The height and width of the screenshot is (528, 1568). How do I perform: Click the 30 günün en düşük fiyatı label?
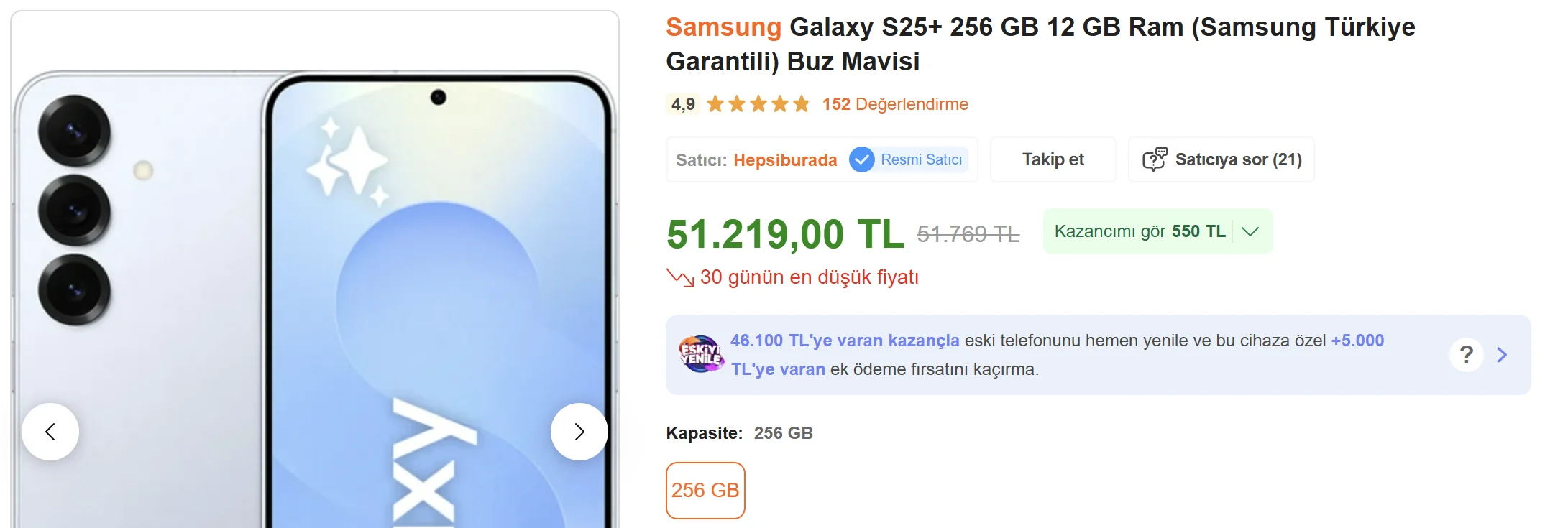[x=810, y=277]
